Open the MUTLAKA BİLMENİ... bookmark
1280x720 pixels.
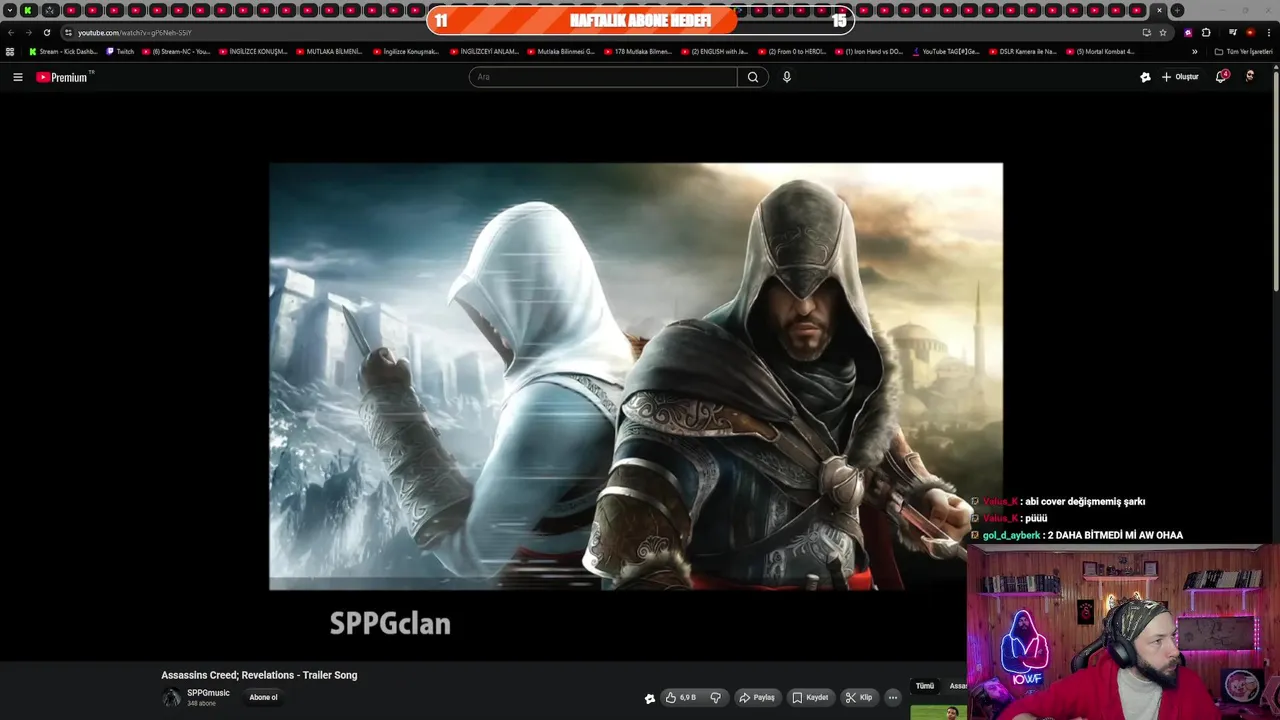[x=329, y=51]
